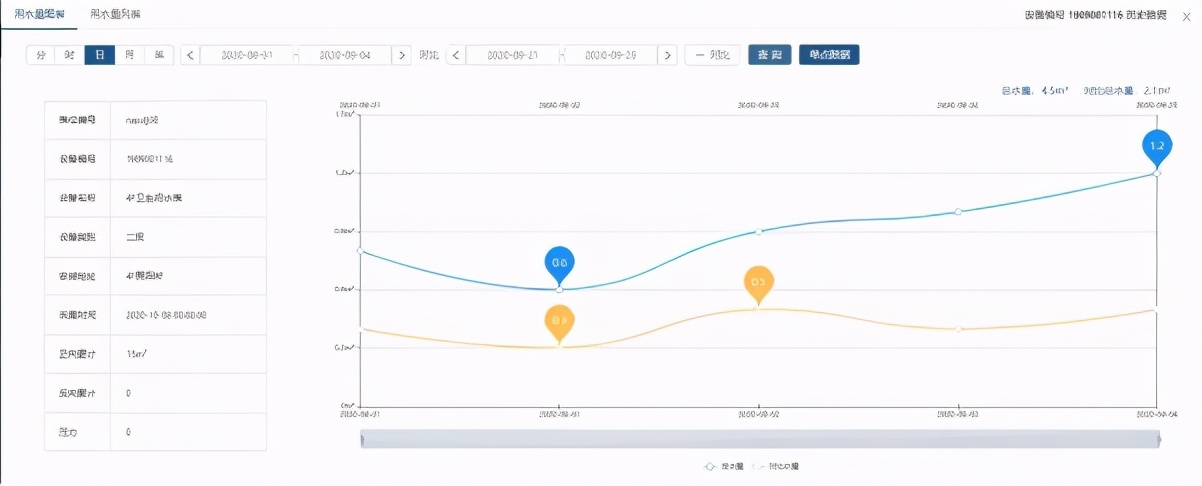The height and width of the screenshot is (486, 1202).
Task: Click the white compare button left of 查询
Action: pyautogui.click(x=712, y=55)
